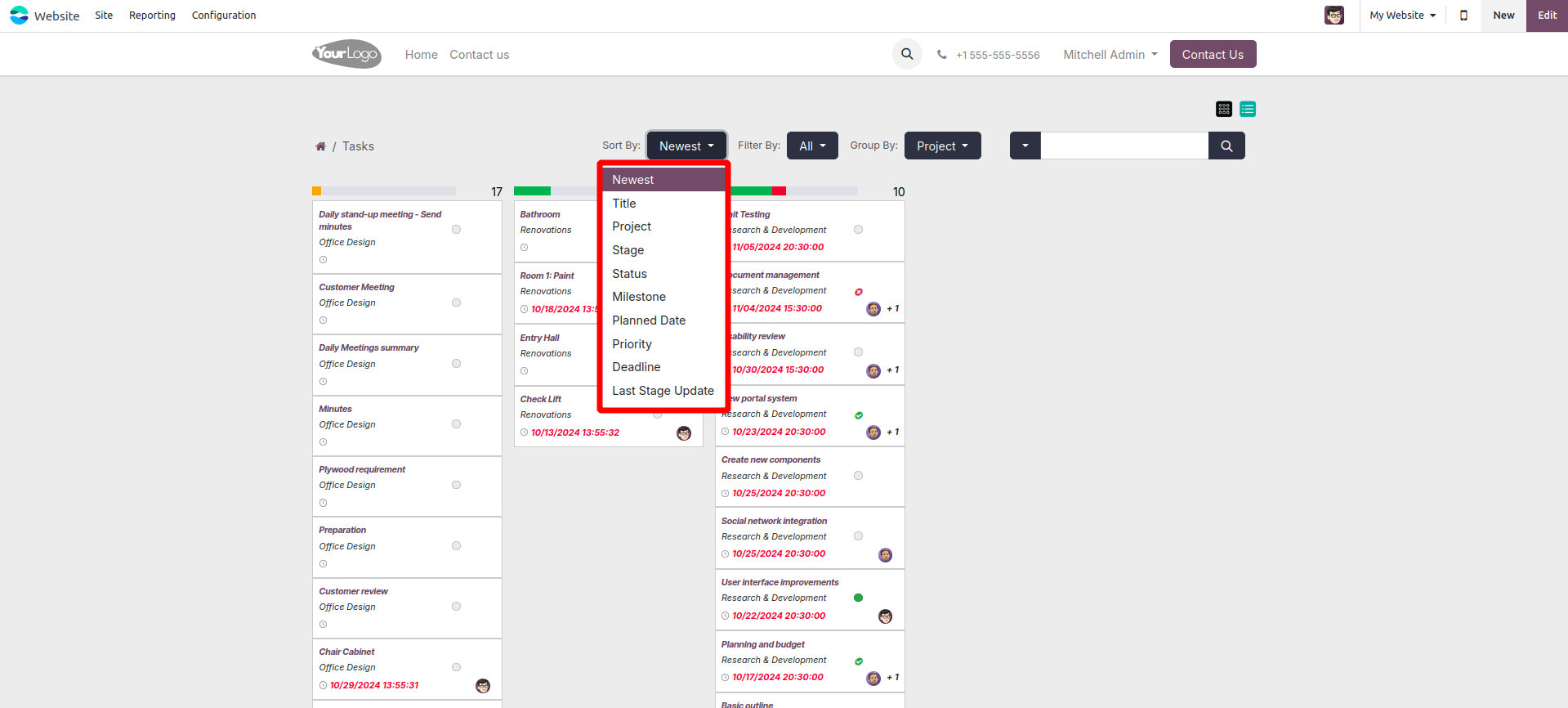This screenshot has height=708, width=1568.
Task: Click the phone icon beside the phone number
Action: point(942,55)
